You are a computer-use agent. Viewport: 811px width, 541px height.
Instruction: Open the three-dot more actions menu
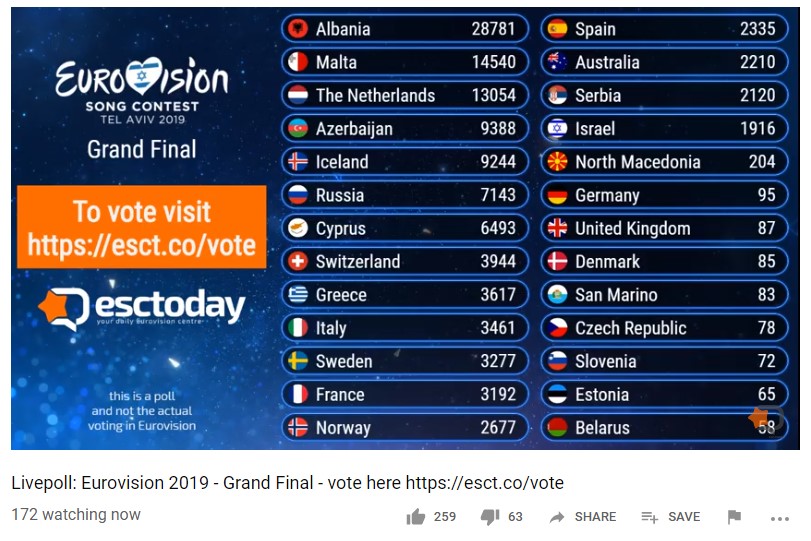coord(780,518)
